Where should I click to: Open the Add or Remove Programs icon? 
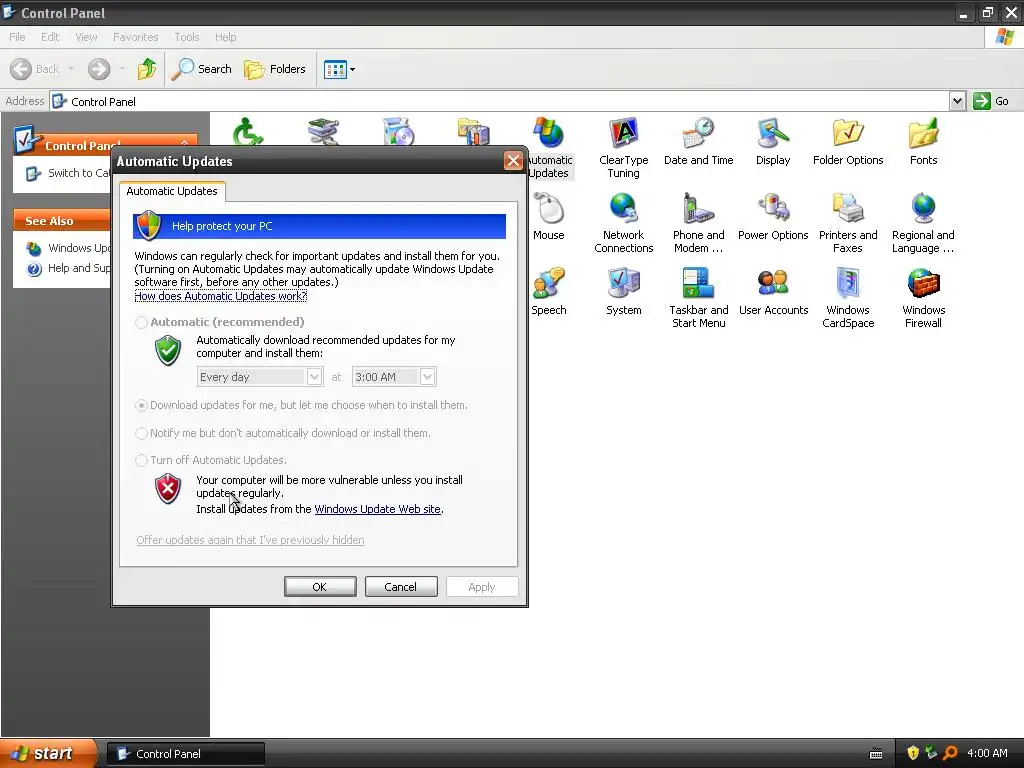click(398, 131)
